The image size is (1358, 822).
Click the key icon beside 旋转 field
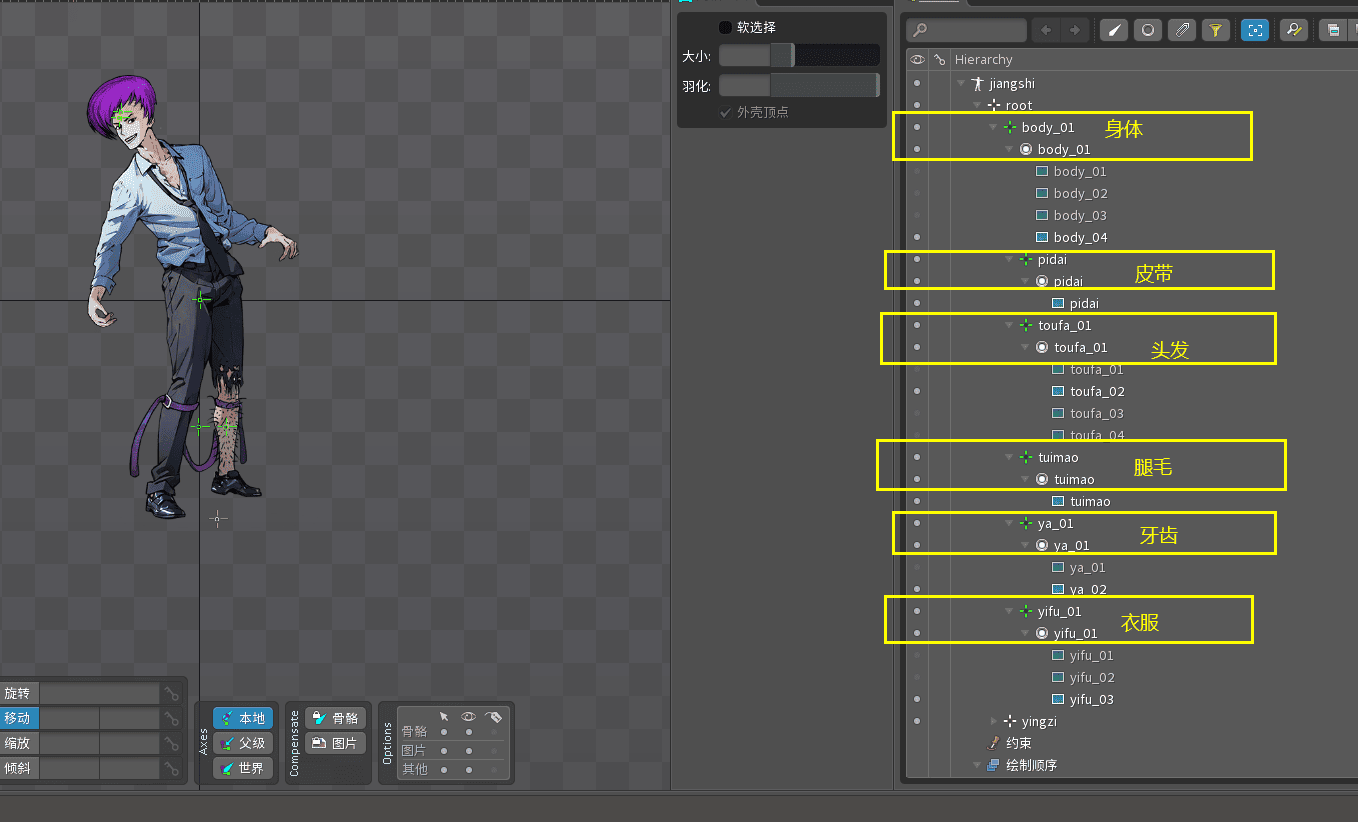tap(172, 694)
